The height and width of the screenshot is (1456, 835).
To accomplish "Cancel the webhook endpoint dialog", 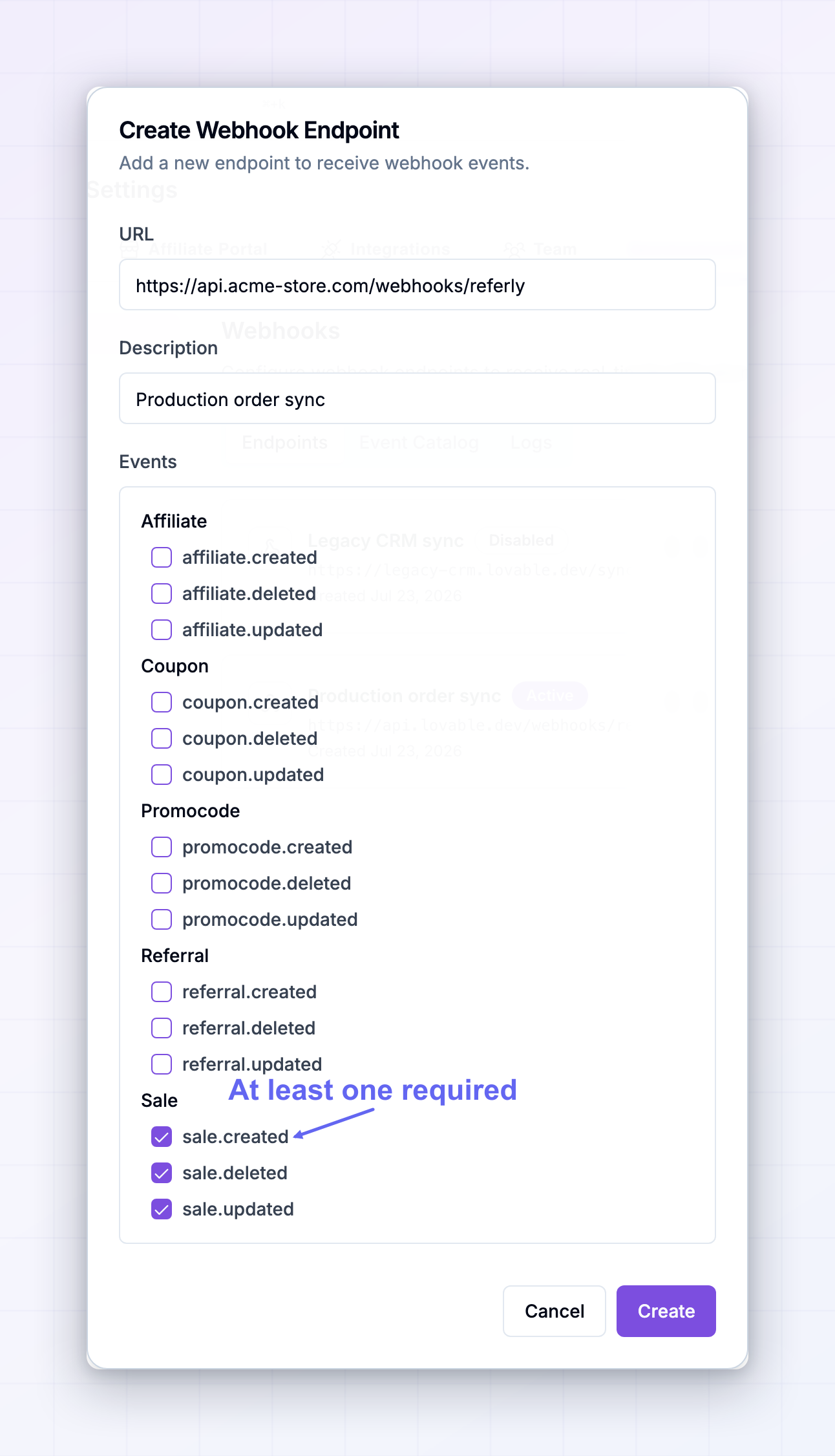I will pyautogui.click(x=555, y=1311).
